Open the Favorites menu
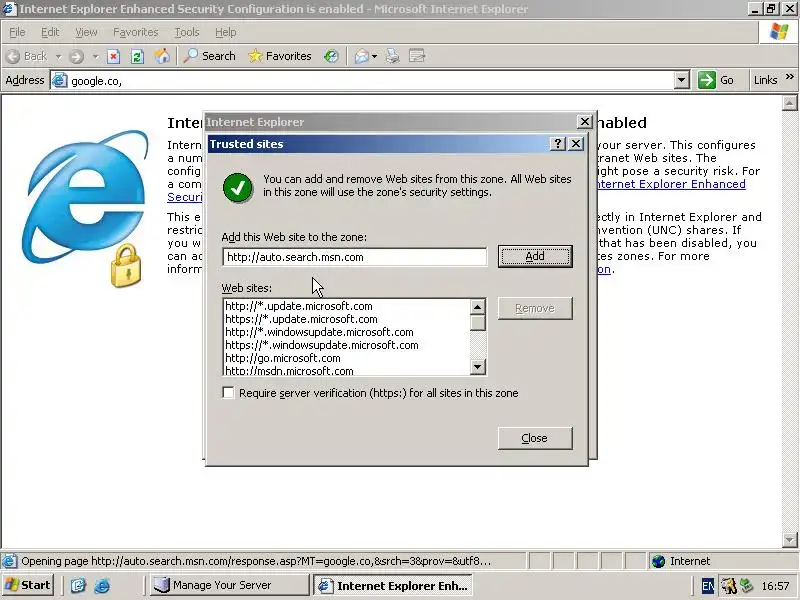800x600 pixels. click(136, 32)
